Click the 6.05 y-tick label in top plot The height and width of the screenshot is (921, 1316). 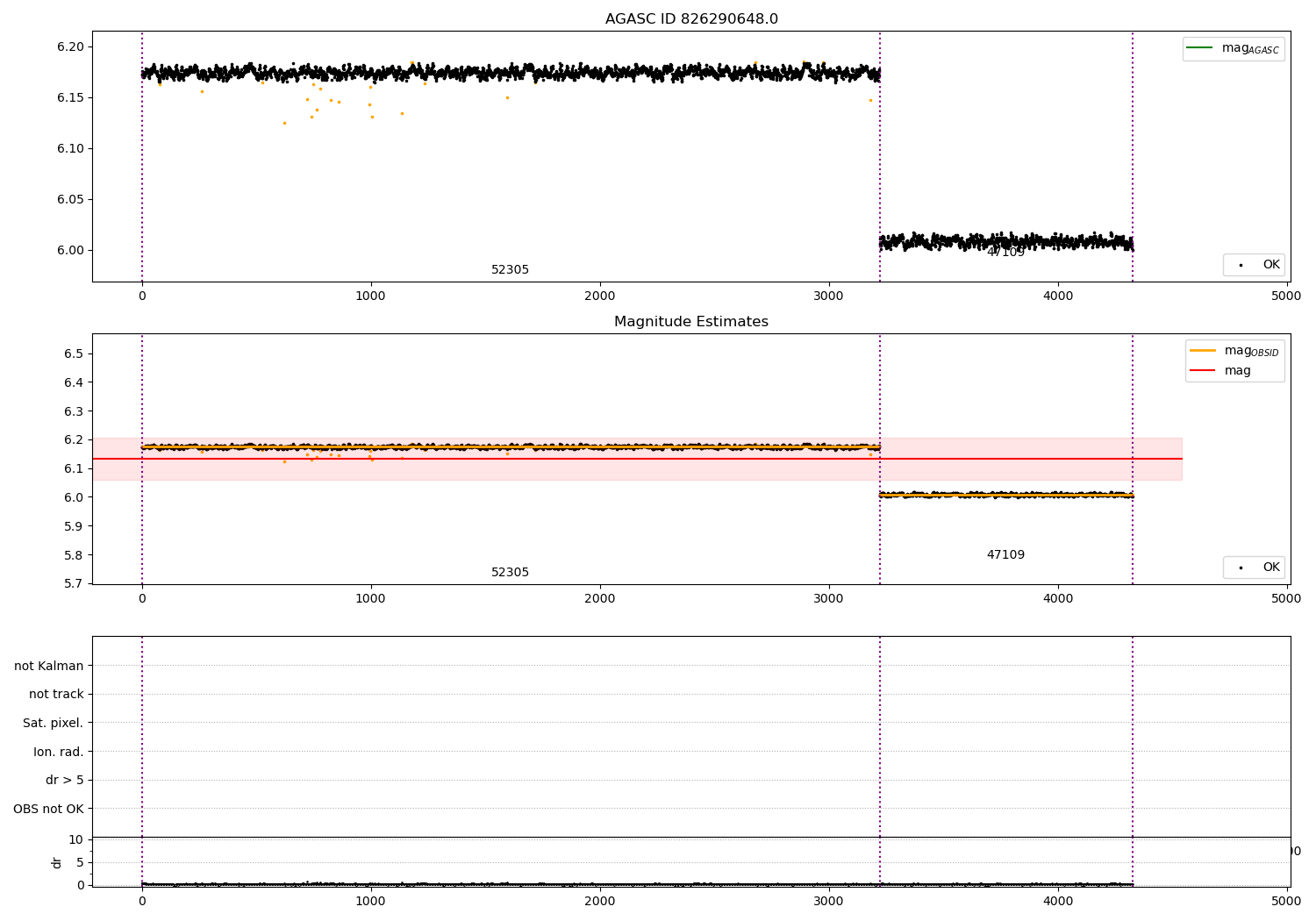point(70,199)
